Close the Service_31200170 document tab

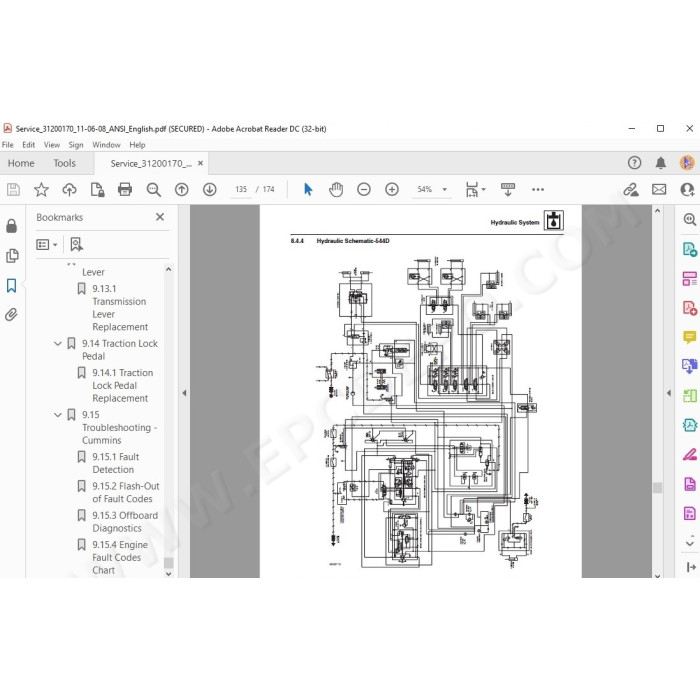pyautogui.click(x=200, y=163)
